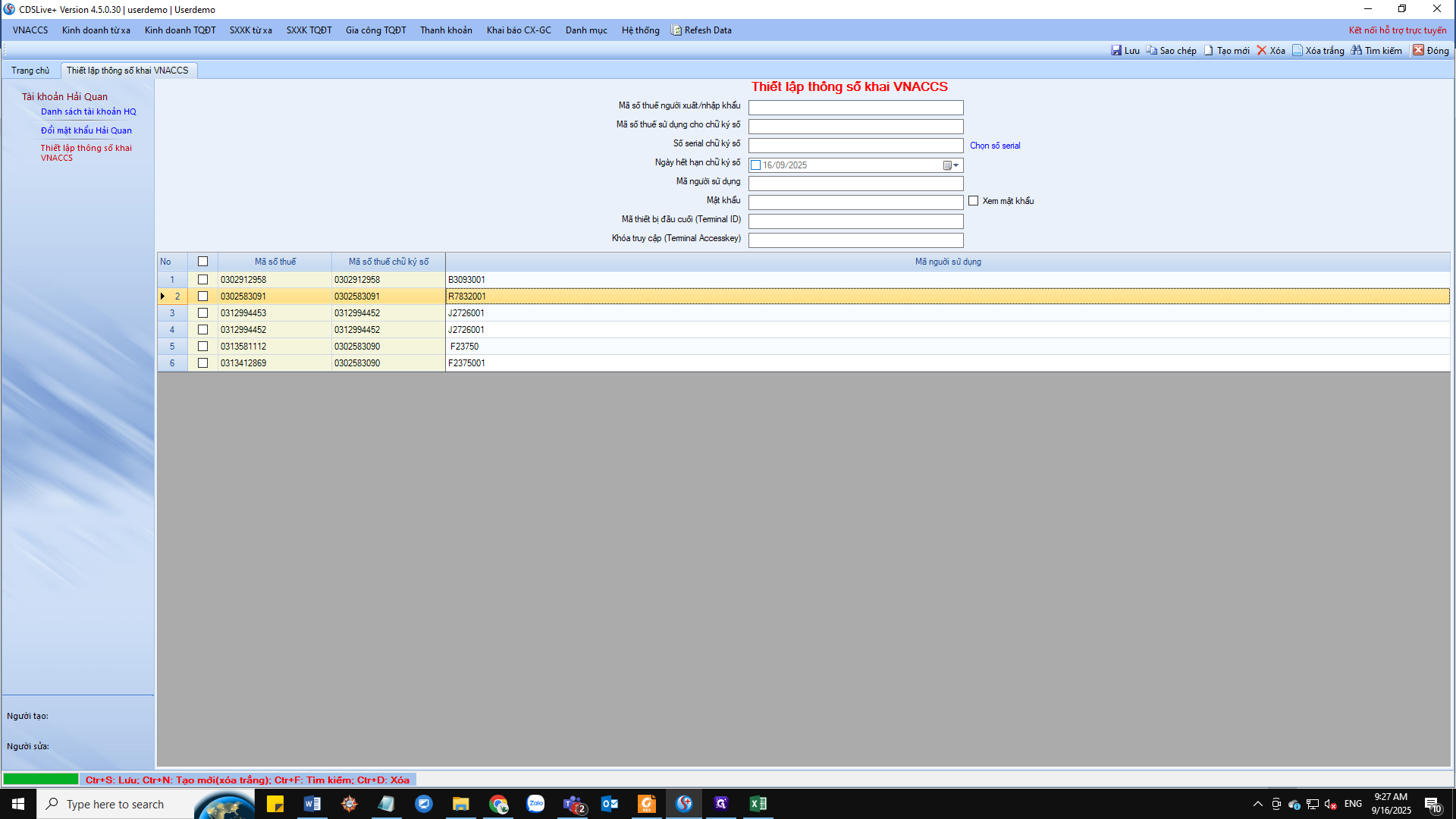The width and height of the screenshot is (1456, 819).
Task: Enable the expiry date checkbox beside 16/09/2025
Action: (x=756, y=165)
